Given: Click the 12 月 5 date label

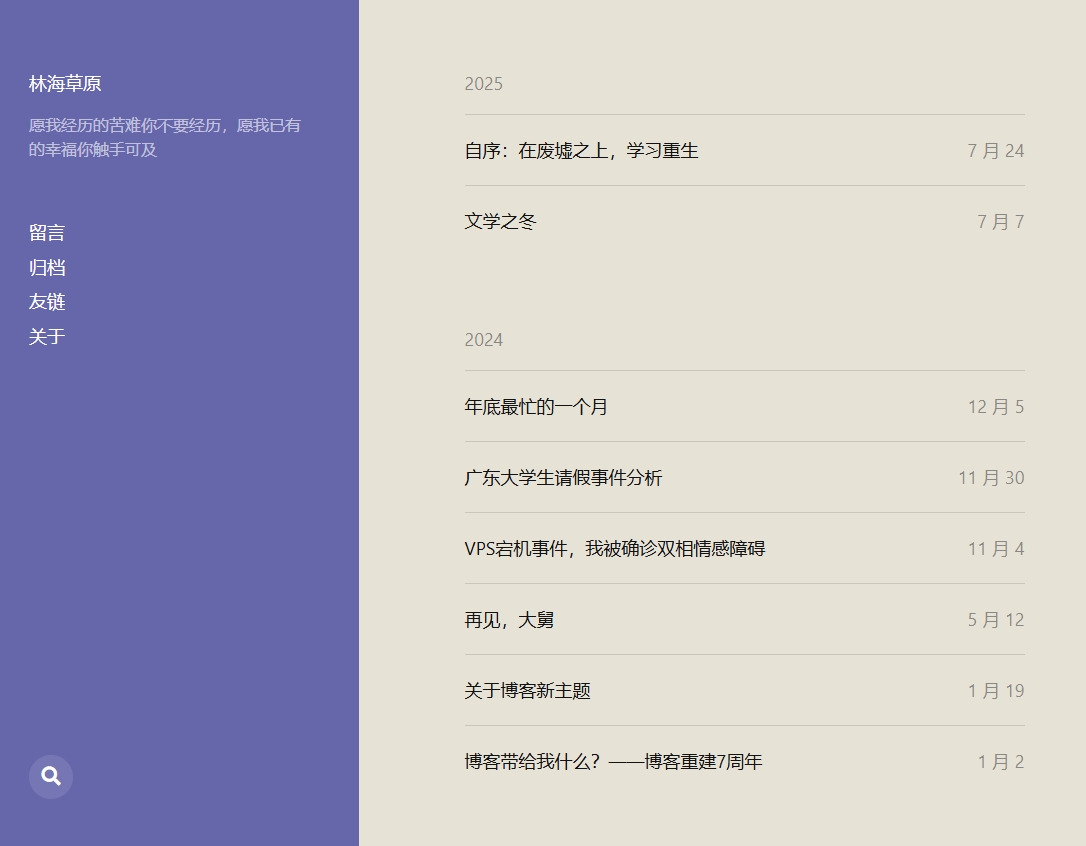Looking at the screenshot, I should click(995, 407).
